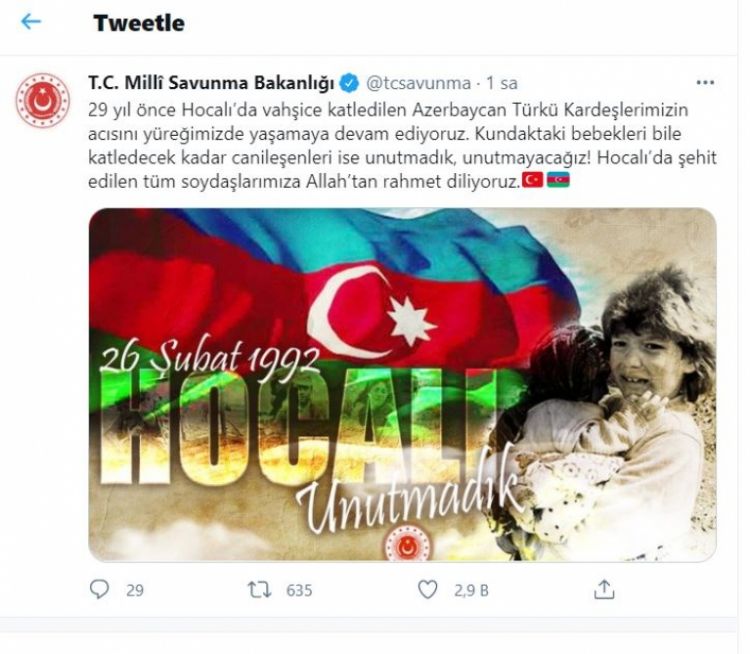Viewport: 750px width, 654px height.
Task: Retweet using the retweet arrows icon
Action: coord(259,590)
